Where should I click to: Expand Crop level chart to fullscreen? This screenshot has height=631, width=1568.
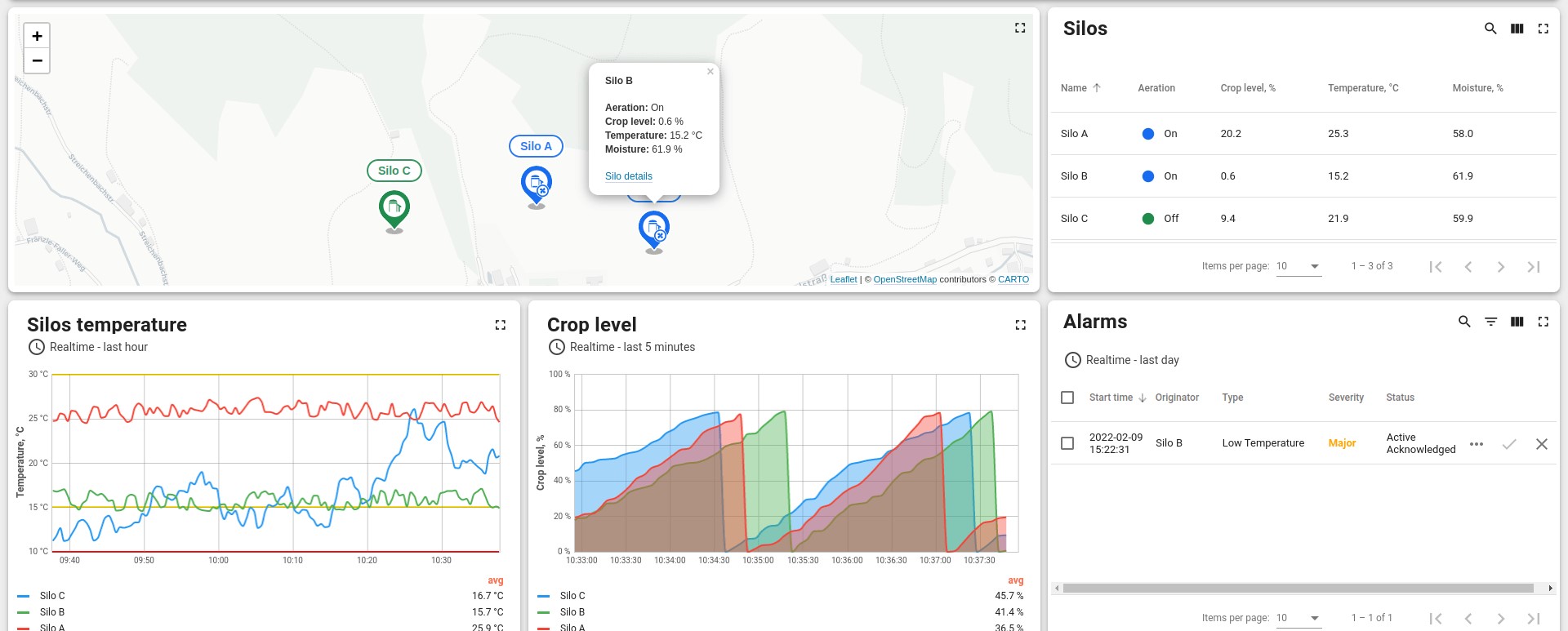click(1020, 325)
